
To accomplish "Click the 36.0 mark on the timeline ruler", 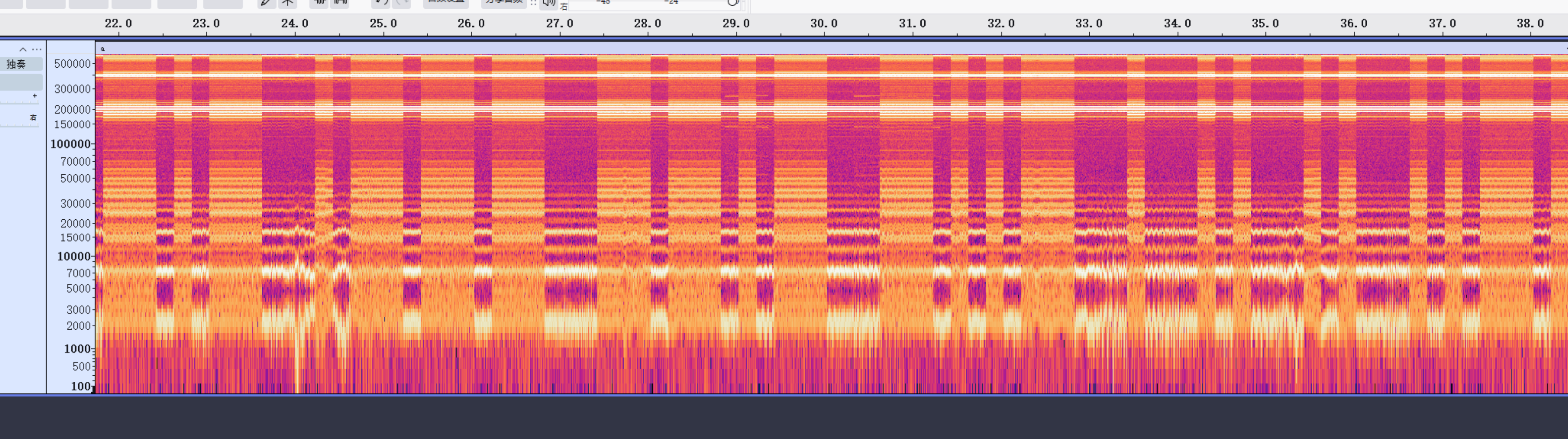I will pyautogui.click(x=1354, y=24).
